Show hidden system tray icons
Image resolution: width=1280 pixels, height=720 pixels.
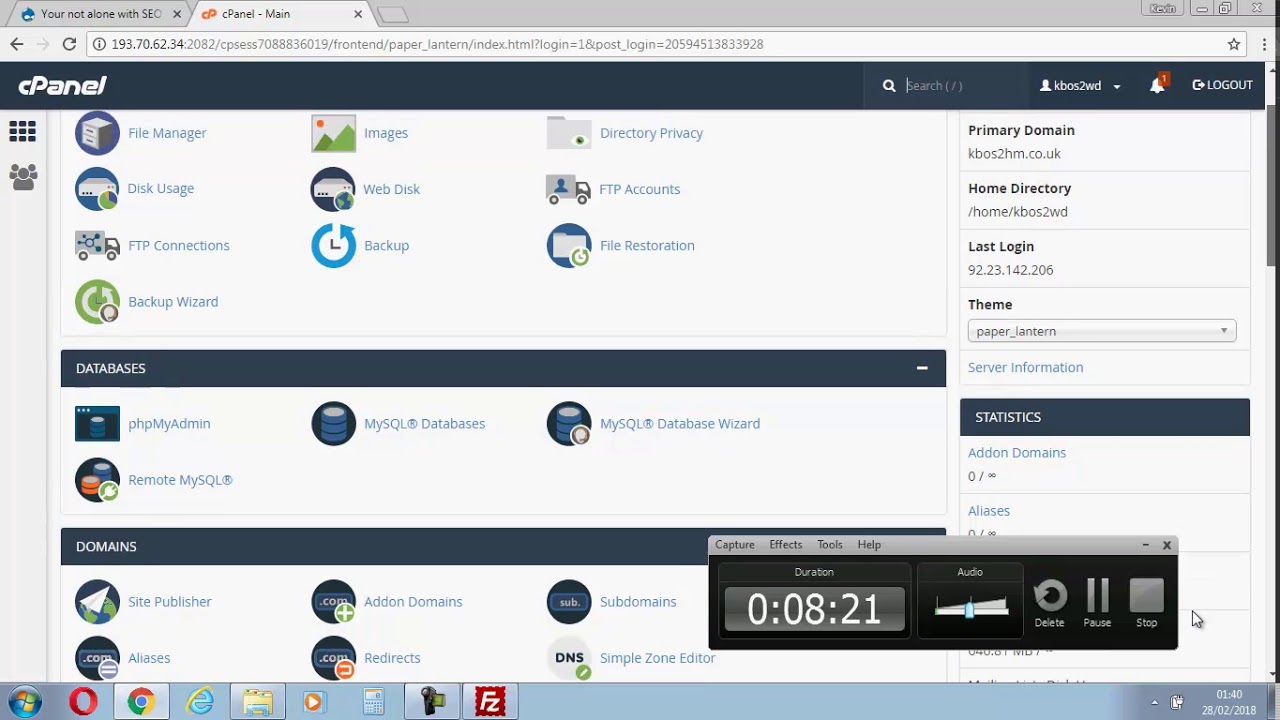tap(1154, 702)
